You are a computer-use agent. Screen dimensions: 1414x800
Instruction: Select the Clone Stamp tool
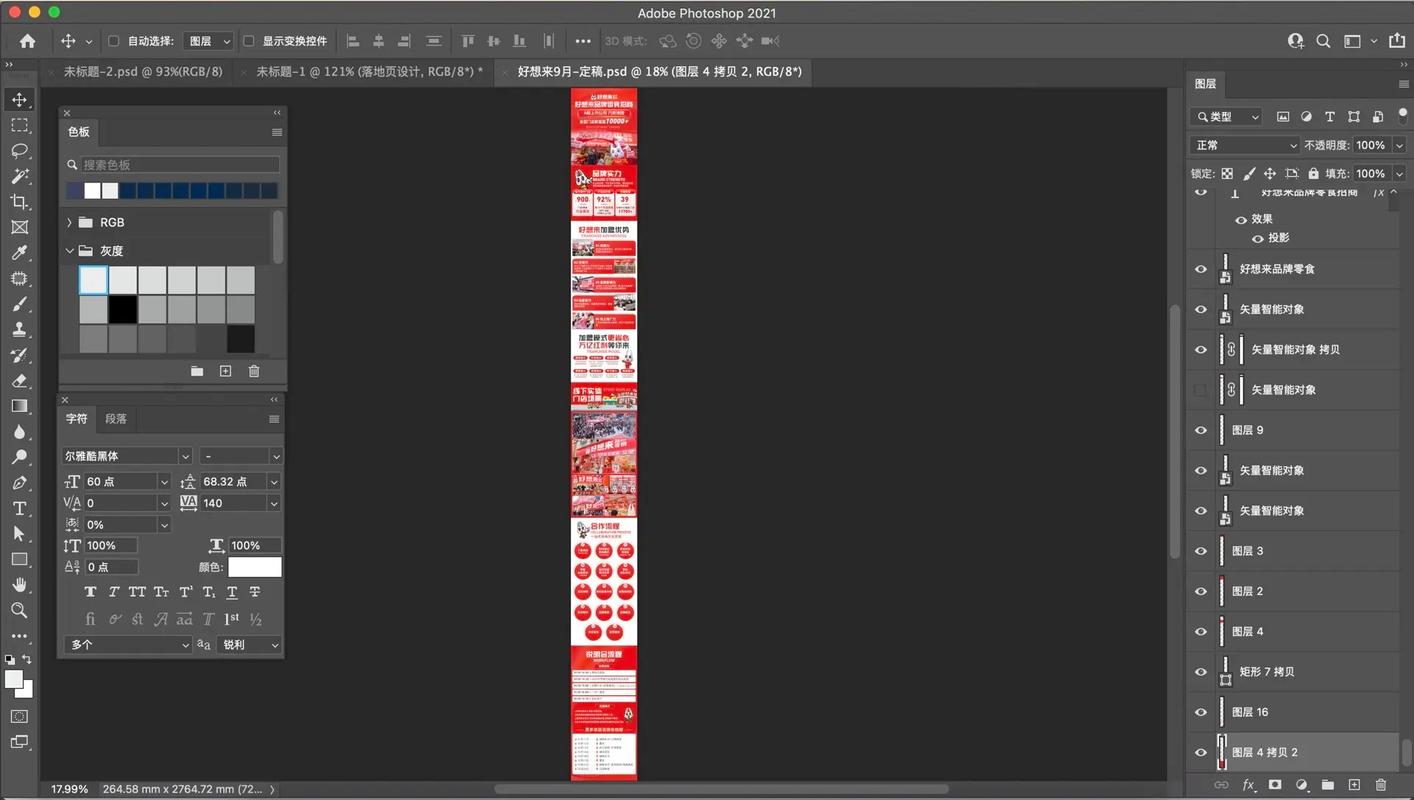tap(19, 329)
